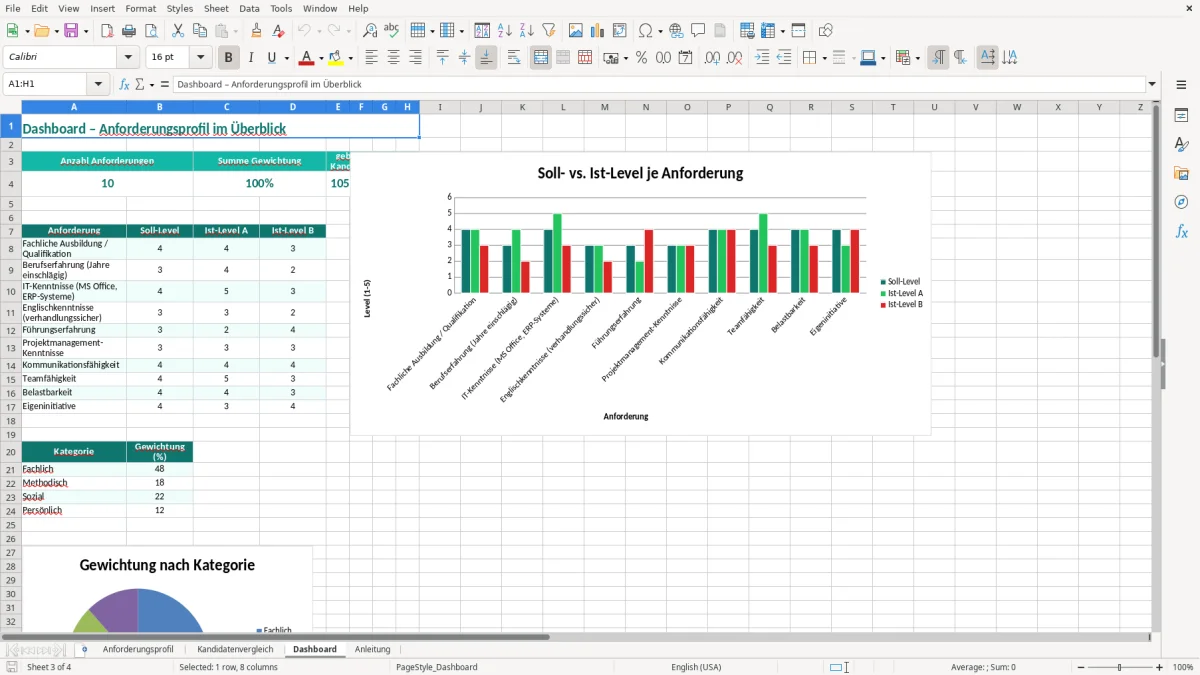Toggle Align Left

pos(371,58)
